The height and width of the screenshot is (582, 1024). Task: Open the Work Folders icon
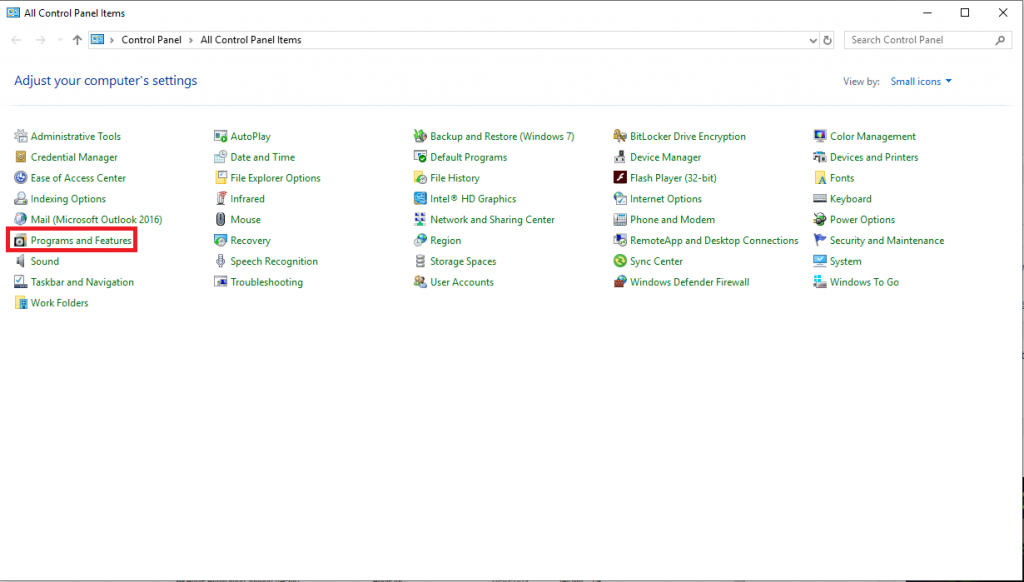(21, 304)
